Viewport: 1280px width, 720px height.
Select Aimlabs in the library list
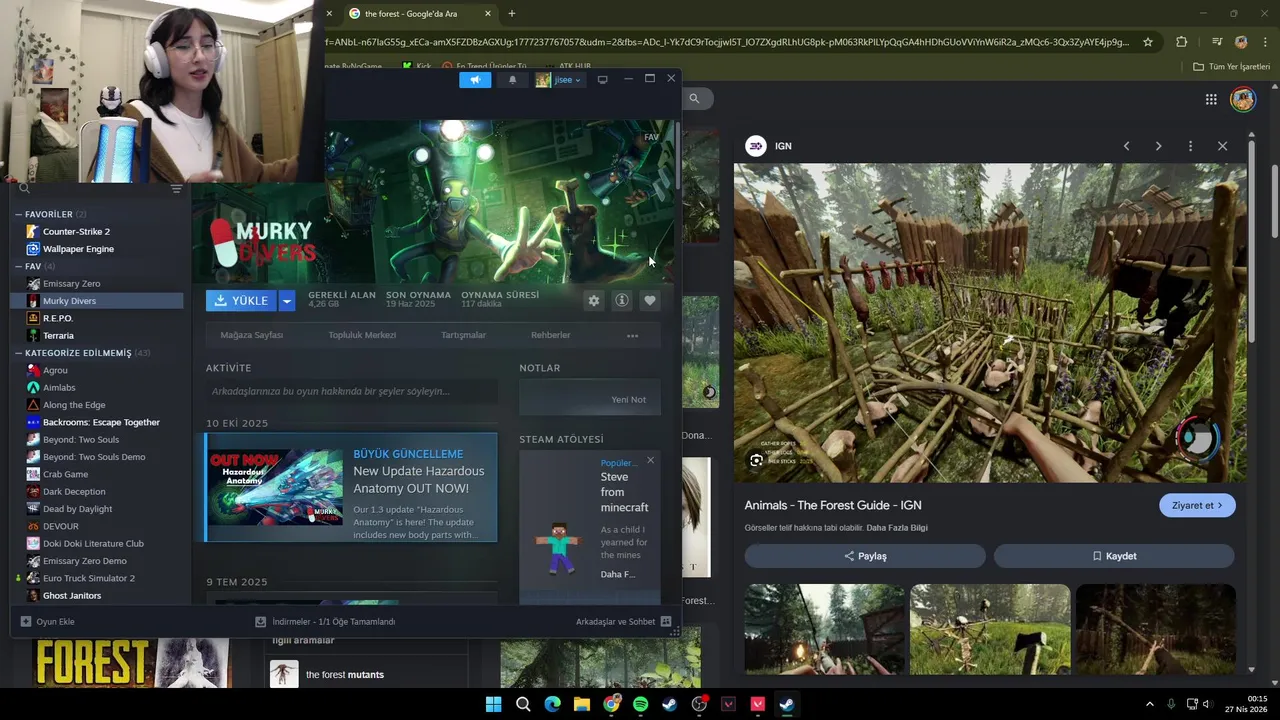pyautogui.click(x=97, y=387)
